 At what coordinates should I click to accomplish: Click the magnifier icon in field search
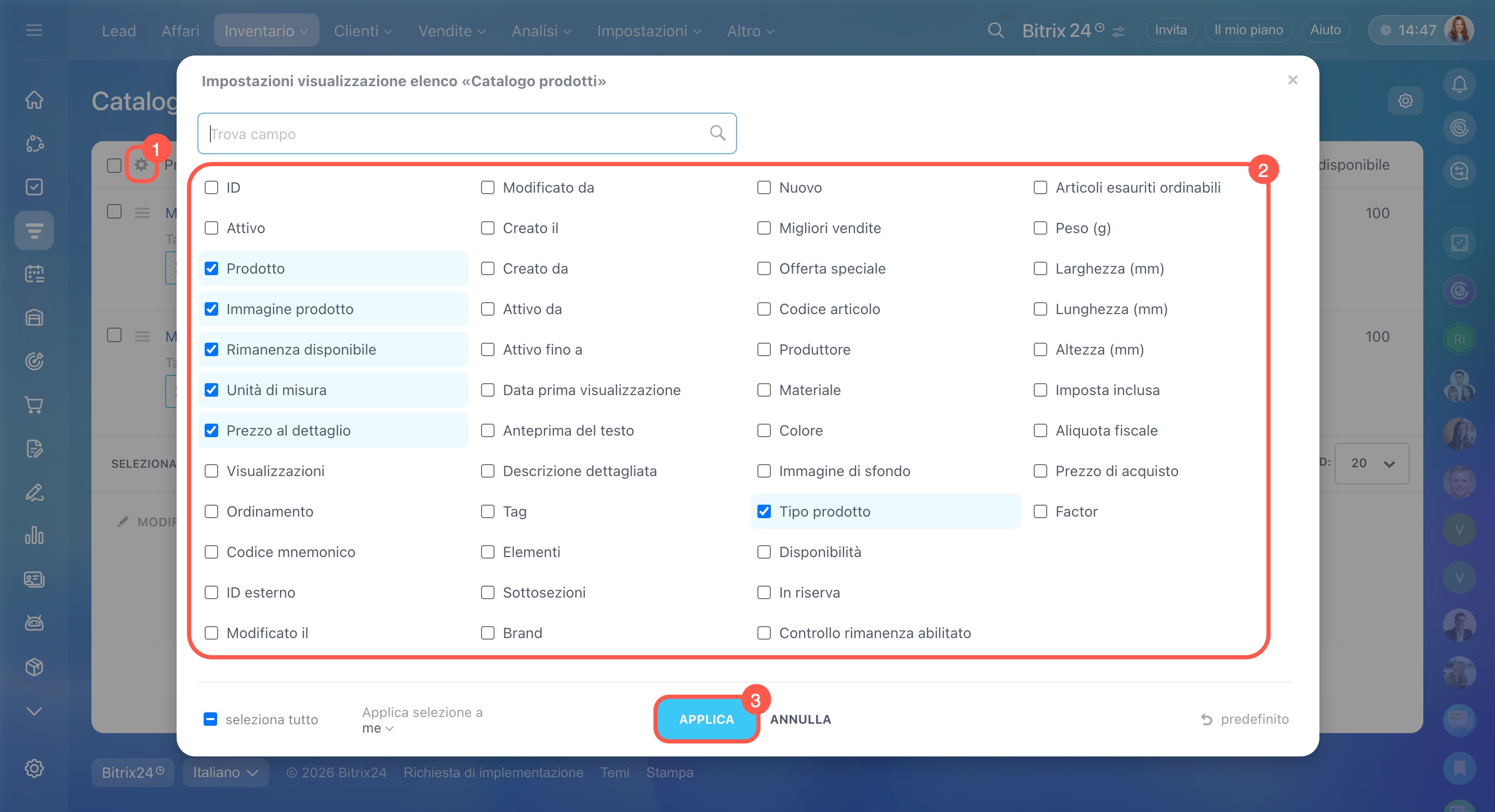click(717, 133)
